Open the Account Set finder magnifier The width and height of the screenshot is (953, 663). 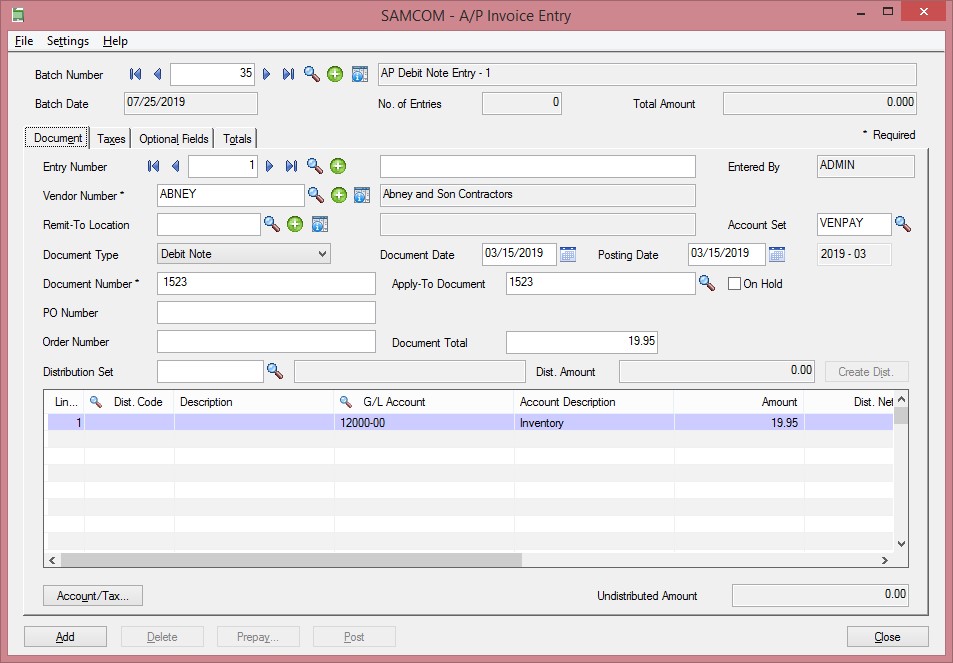pyautogui.click(x=903, y=224)
